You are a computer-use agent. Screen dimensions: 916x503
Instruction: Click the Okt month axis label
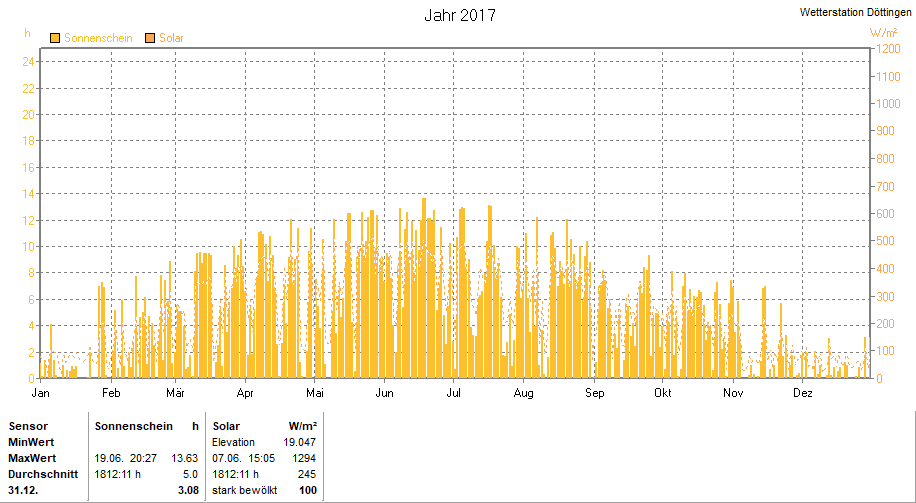click(x=662, y=393)
